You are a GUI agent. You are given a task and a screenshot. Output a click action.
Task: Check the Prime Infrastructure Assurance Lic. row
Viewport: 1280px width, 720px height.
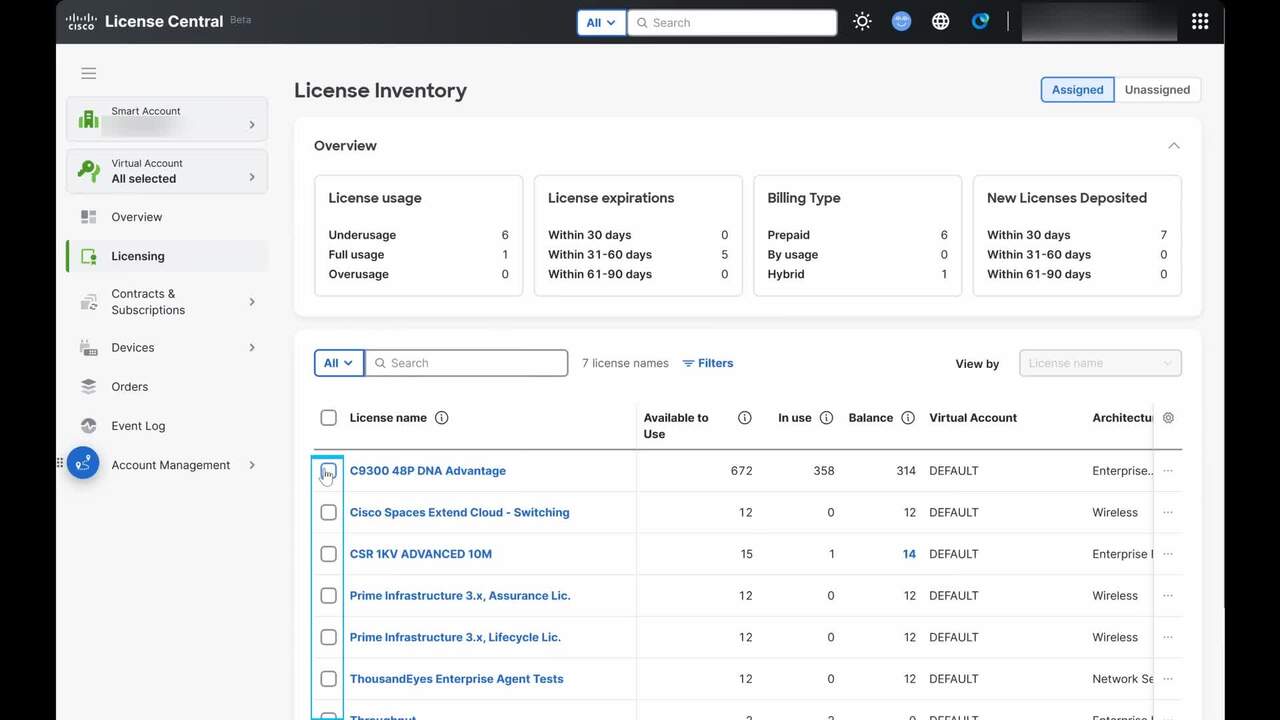(x=328, y=596)
